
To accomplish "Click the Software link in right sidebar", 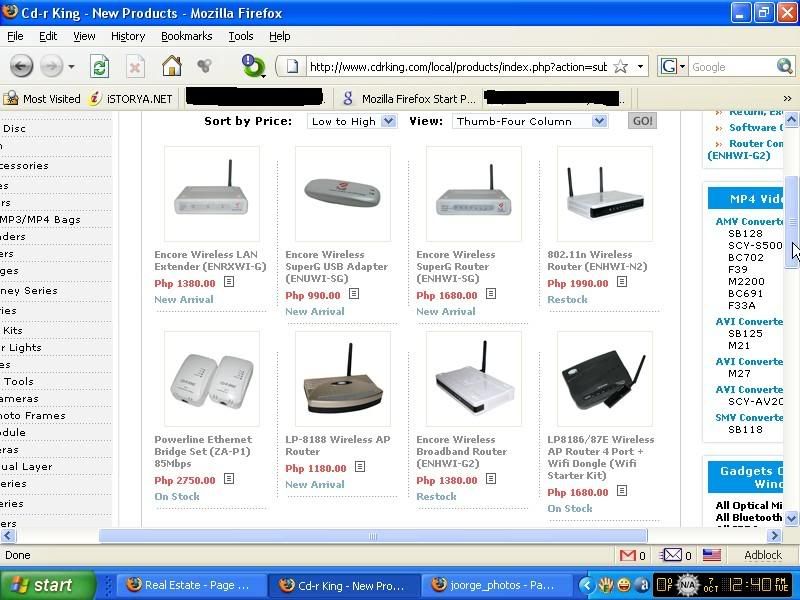I will (x=756, y=128).
